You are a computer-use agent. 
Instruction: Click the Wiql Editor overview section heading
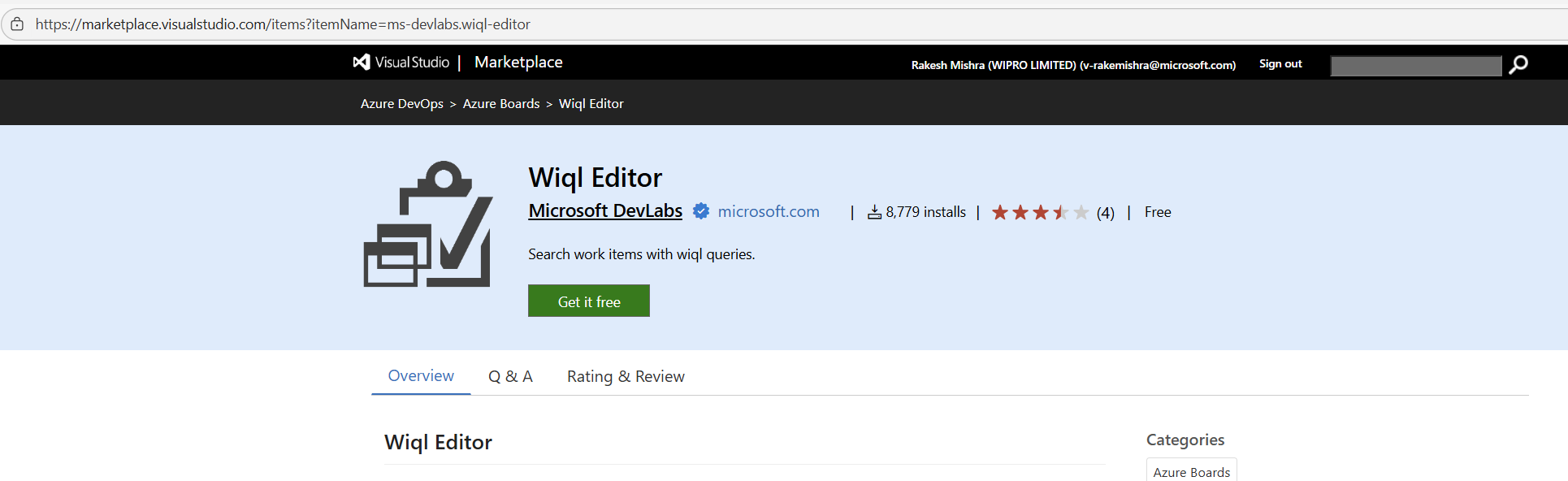(439, 442)
